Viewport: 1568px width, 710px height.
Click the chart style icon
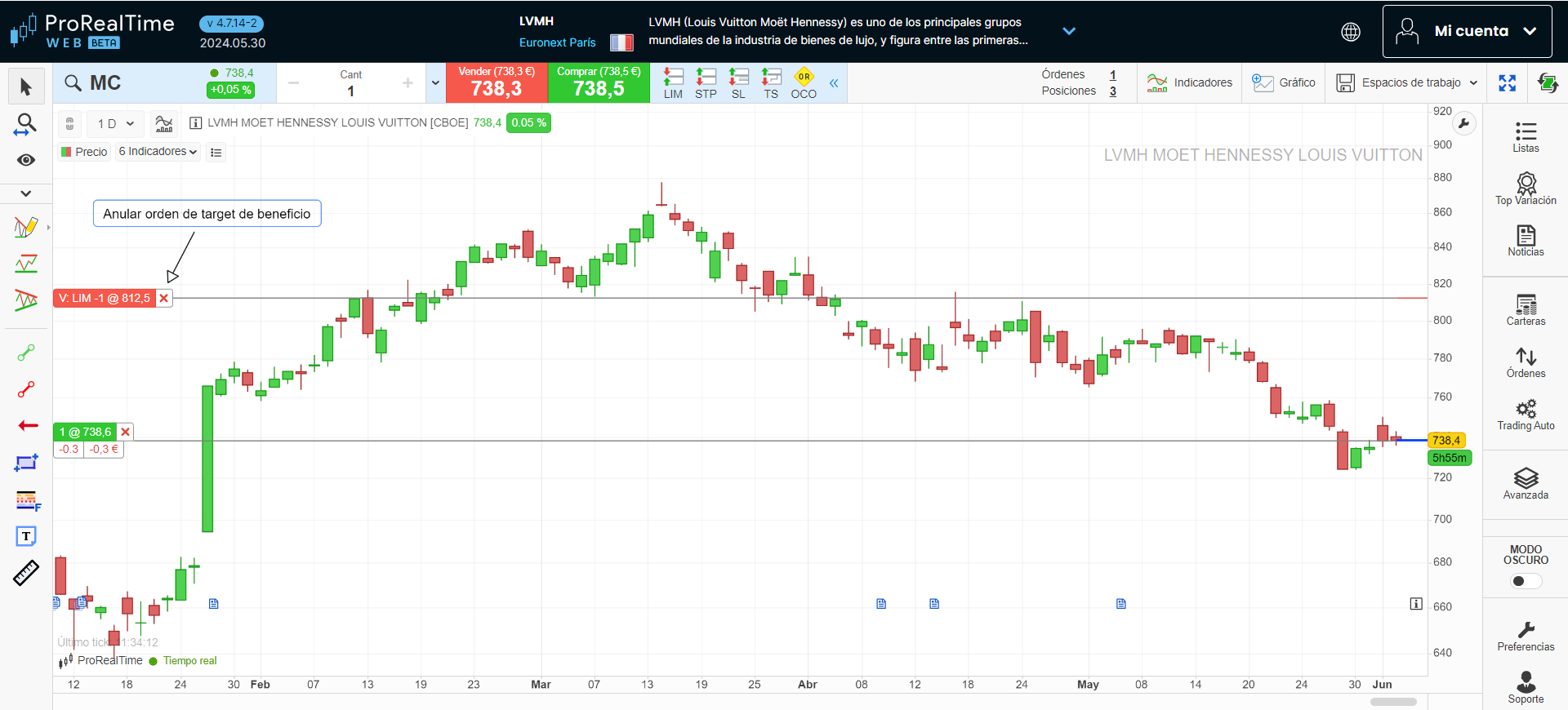click(164, 123)
